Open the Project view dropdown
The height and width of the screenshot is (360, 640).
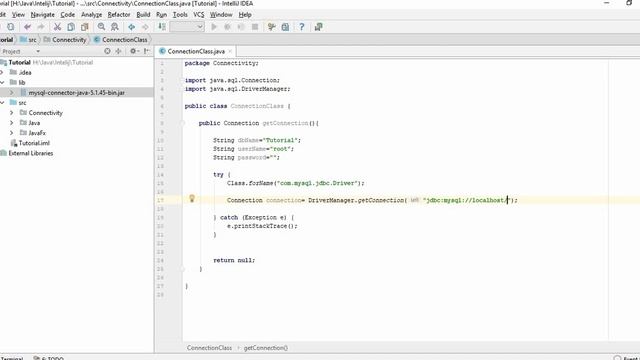(38, 51)
